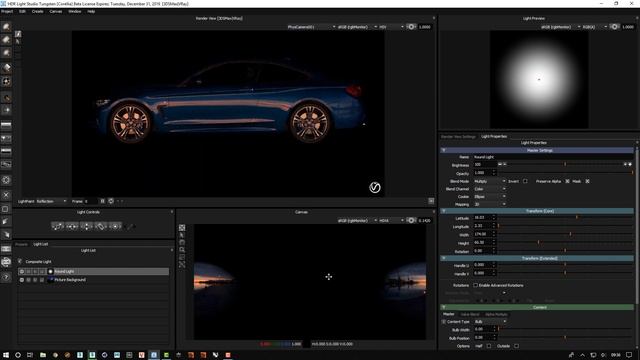Open render settings gear beside Frame field
Viewport: 640px width, 360px height.
111,201
